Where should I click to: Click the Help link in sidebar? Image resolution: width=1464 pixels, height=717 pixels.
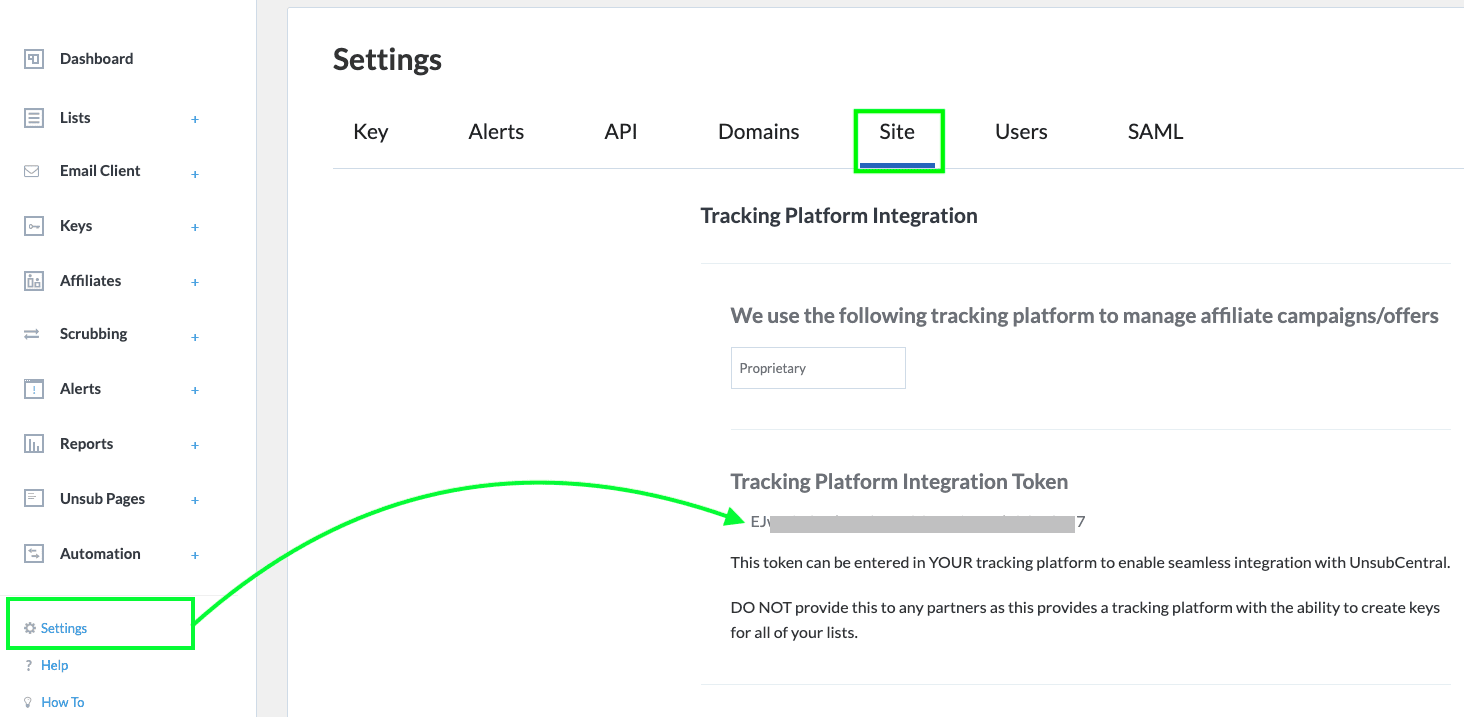(x=54, y=665)
